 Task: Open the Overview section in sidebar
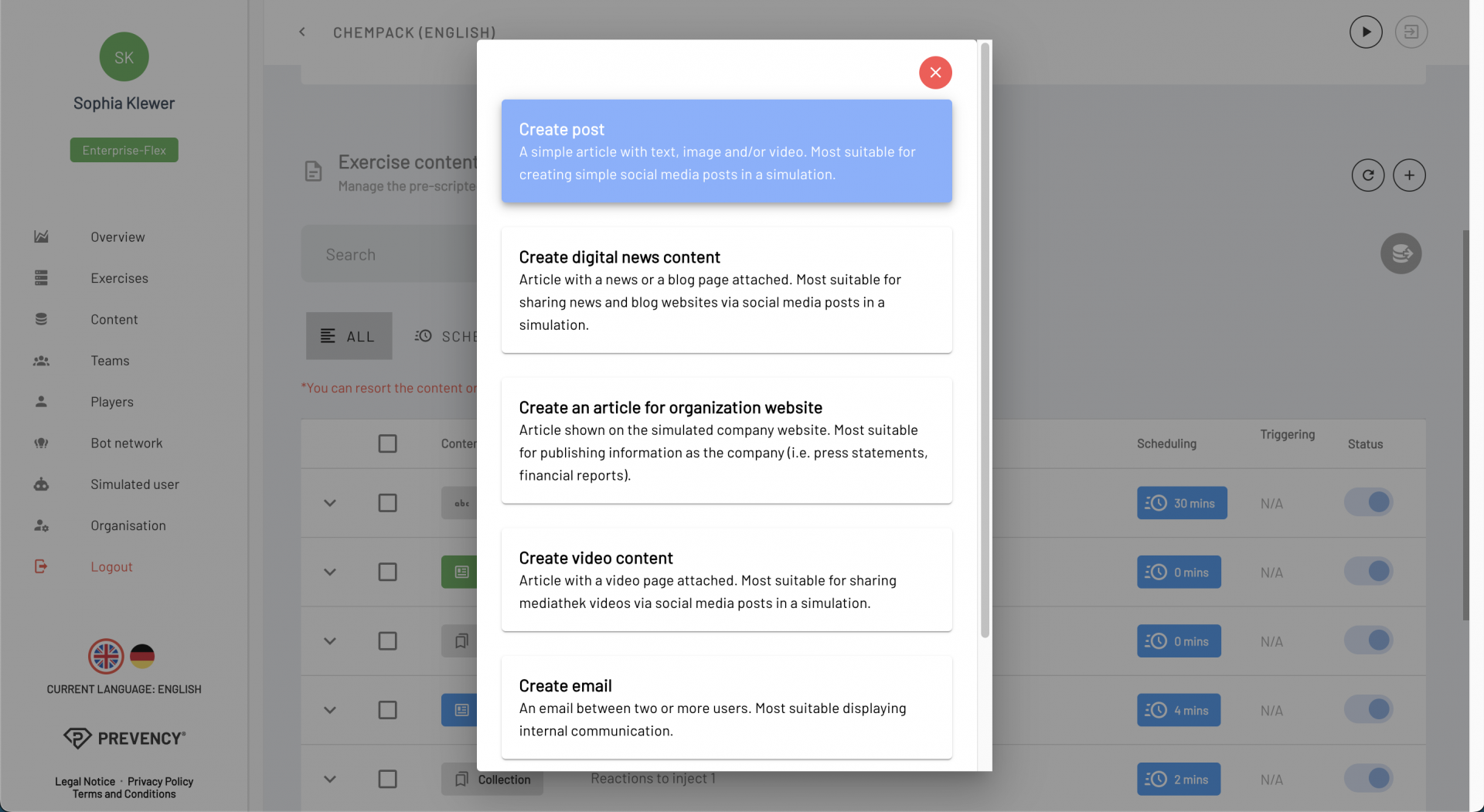[117, 236]
